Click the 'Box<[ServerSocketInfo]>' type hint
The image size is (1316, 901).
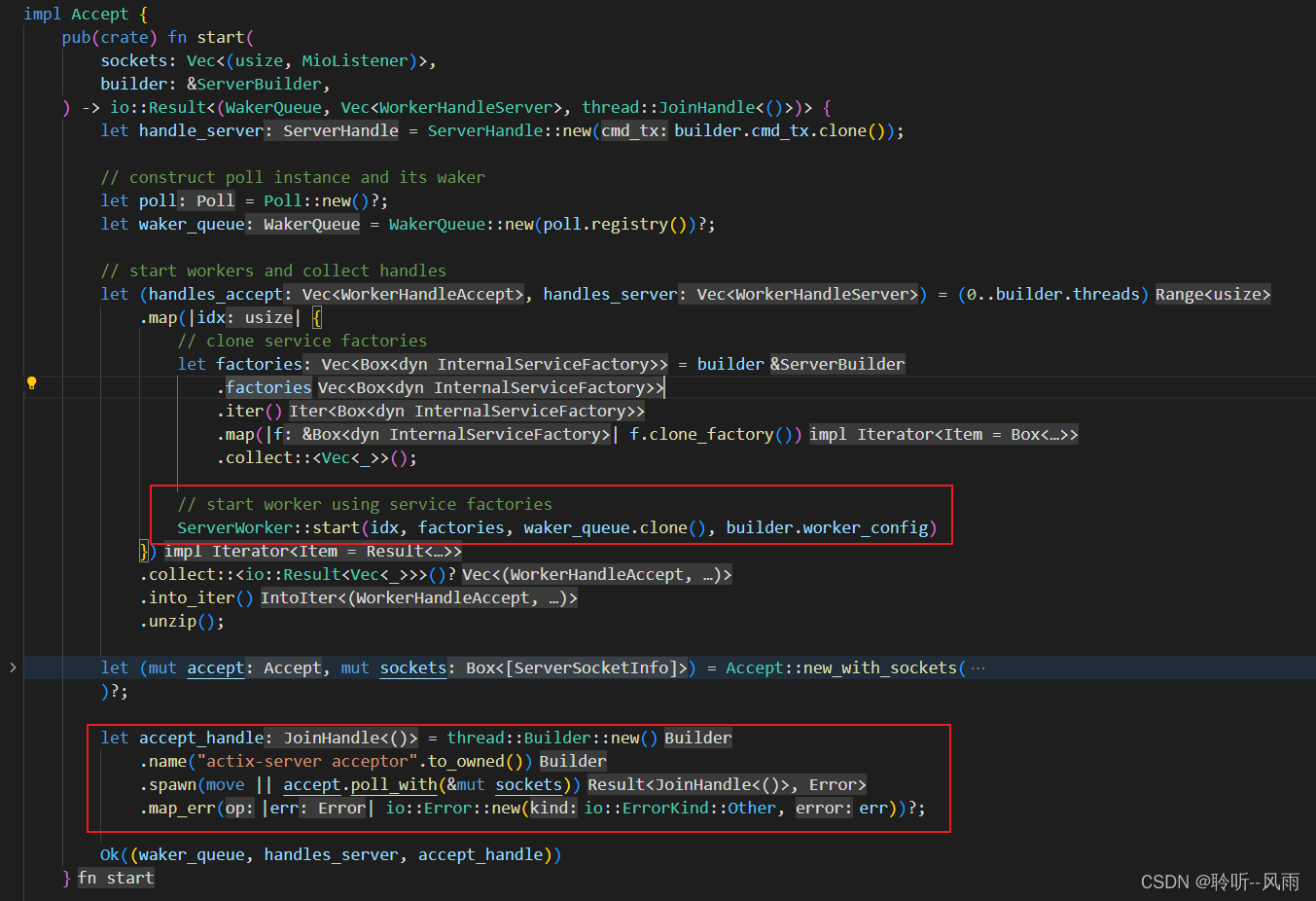[x=577, y=667]
